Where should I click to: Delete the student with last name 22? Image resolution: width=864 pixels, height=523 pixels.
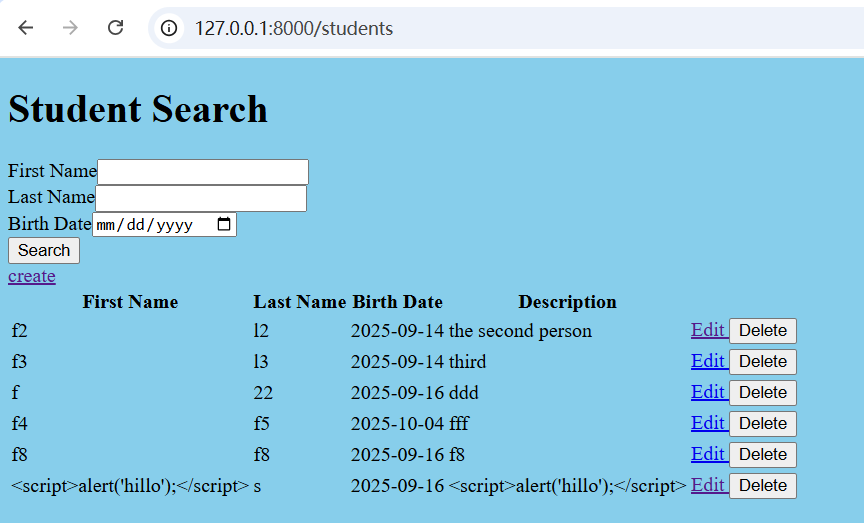point(763,392)
